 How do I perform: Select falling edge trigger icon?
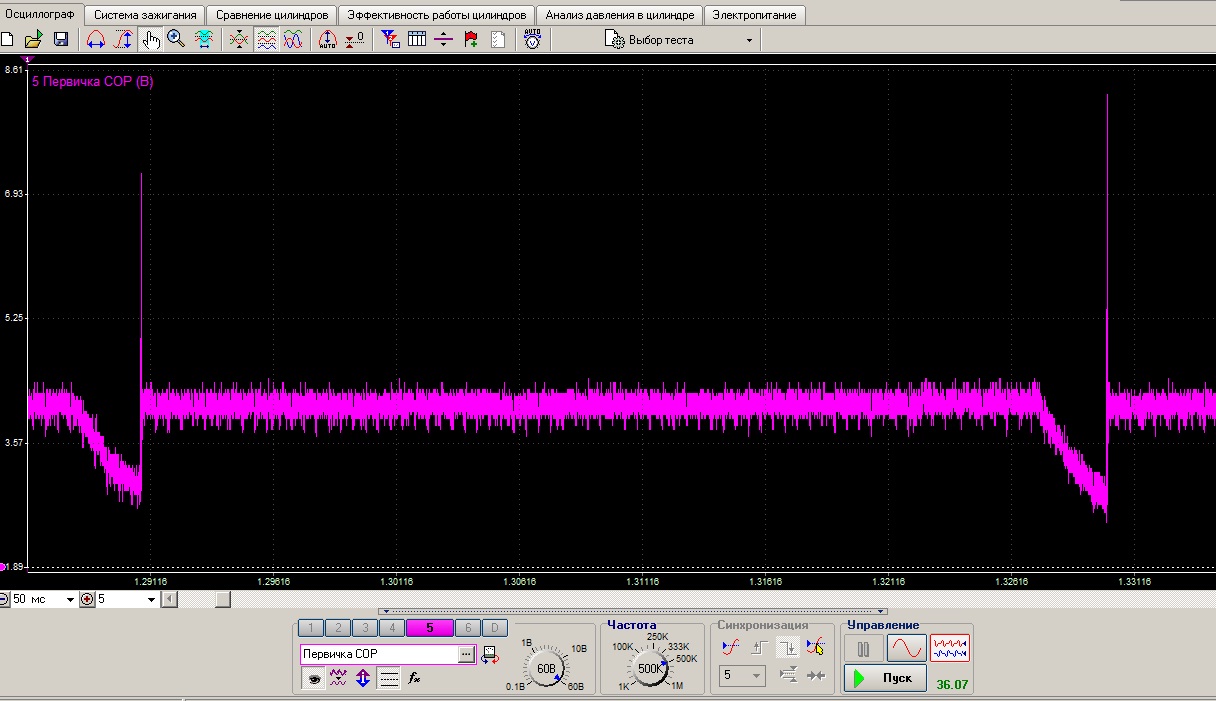pos(788,647)
